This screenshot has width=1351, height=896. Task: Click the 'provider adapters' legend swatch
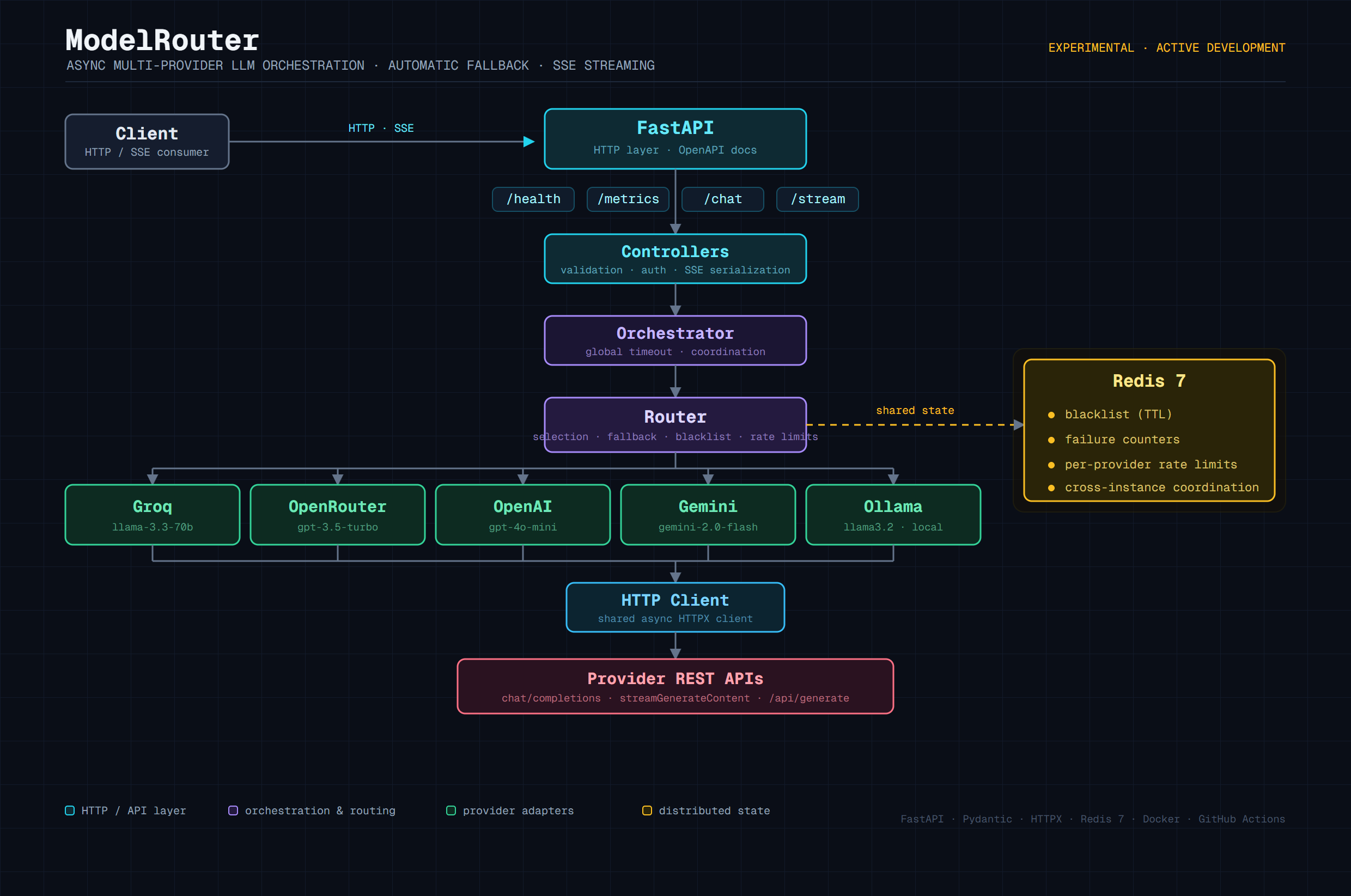[x=451, y=810]
